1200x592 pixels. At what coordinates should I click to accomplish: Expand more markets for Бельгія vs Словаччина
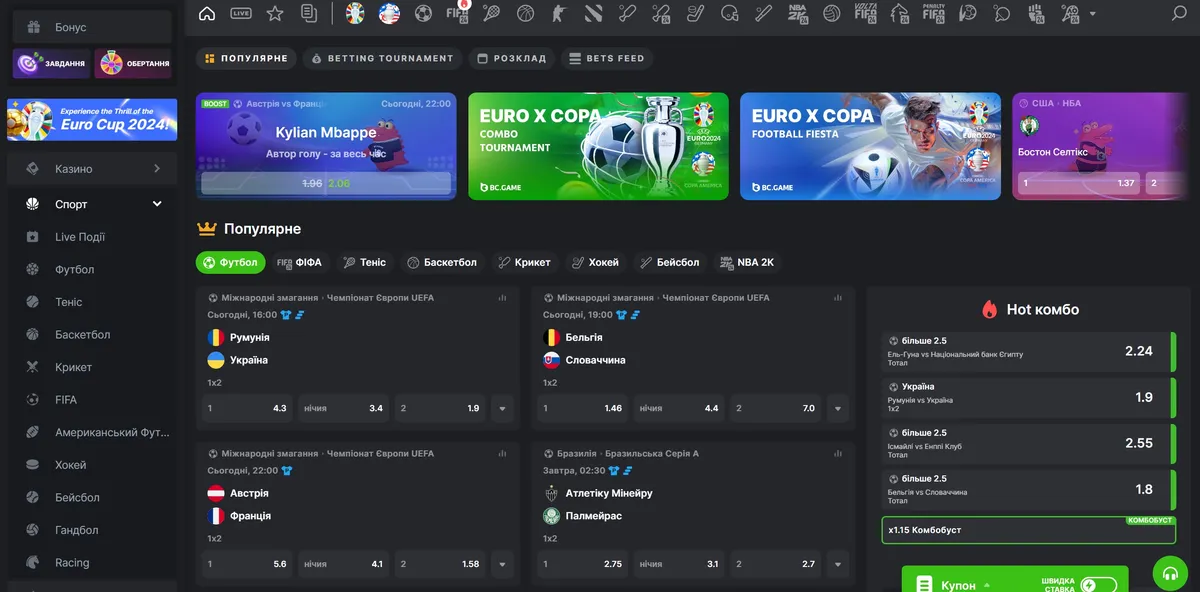[x=838, y=408]
